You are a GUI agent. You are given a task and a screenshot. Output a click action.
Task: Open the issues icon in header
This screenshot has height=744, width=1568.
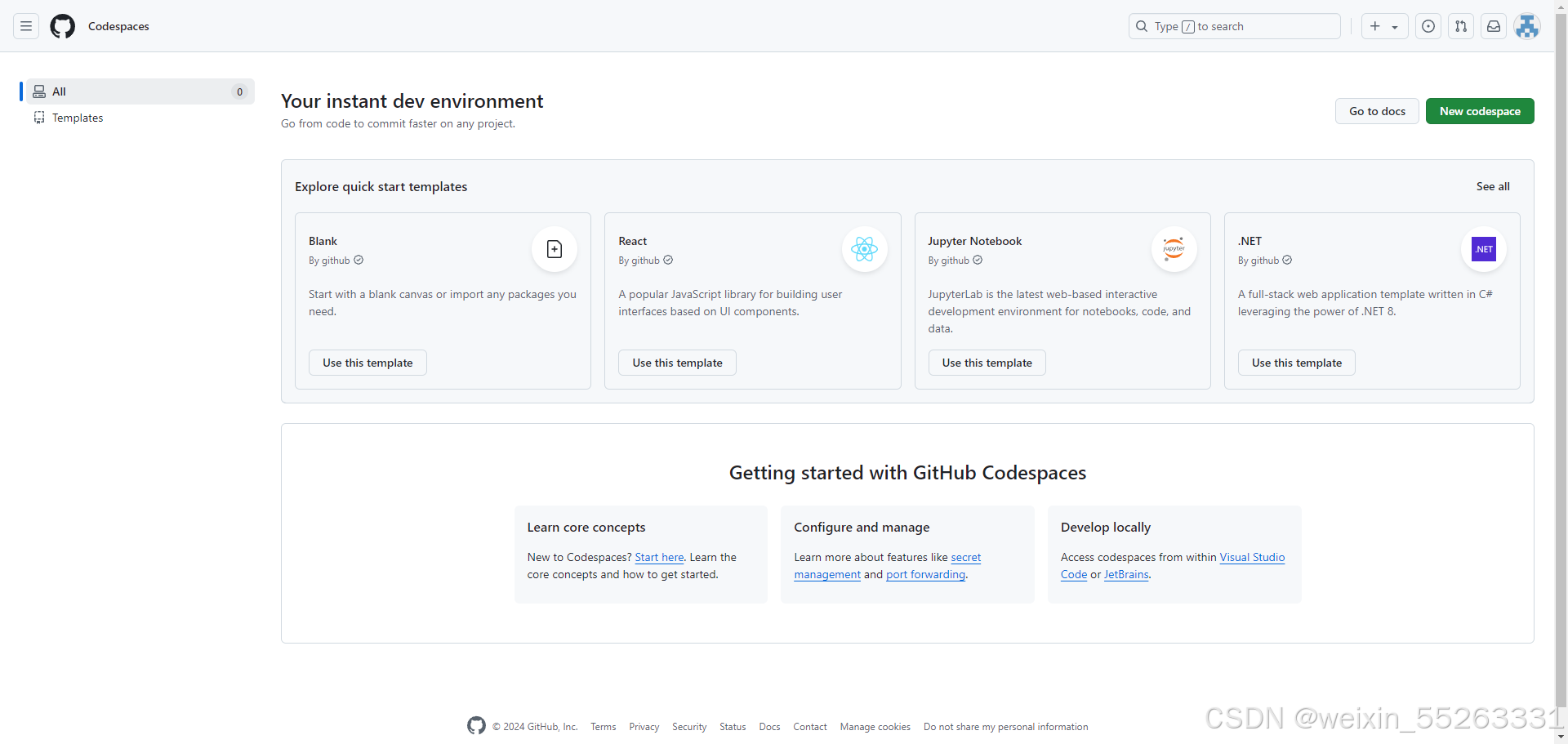click(1428, 26)
